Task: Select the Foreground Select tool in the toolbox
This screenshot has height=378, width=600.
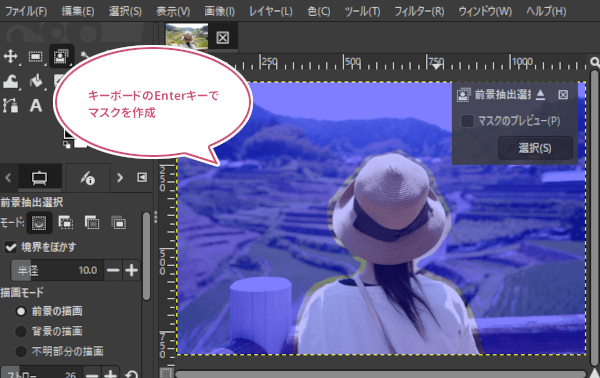Action: point(61,57)
